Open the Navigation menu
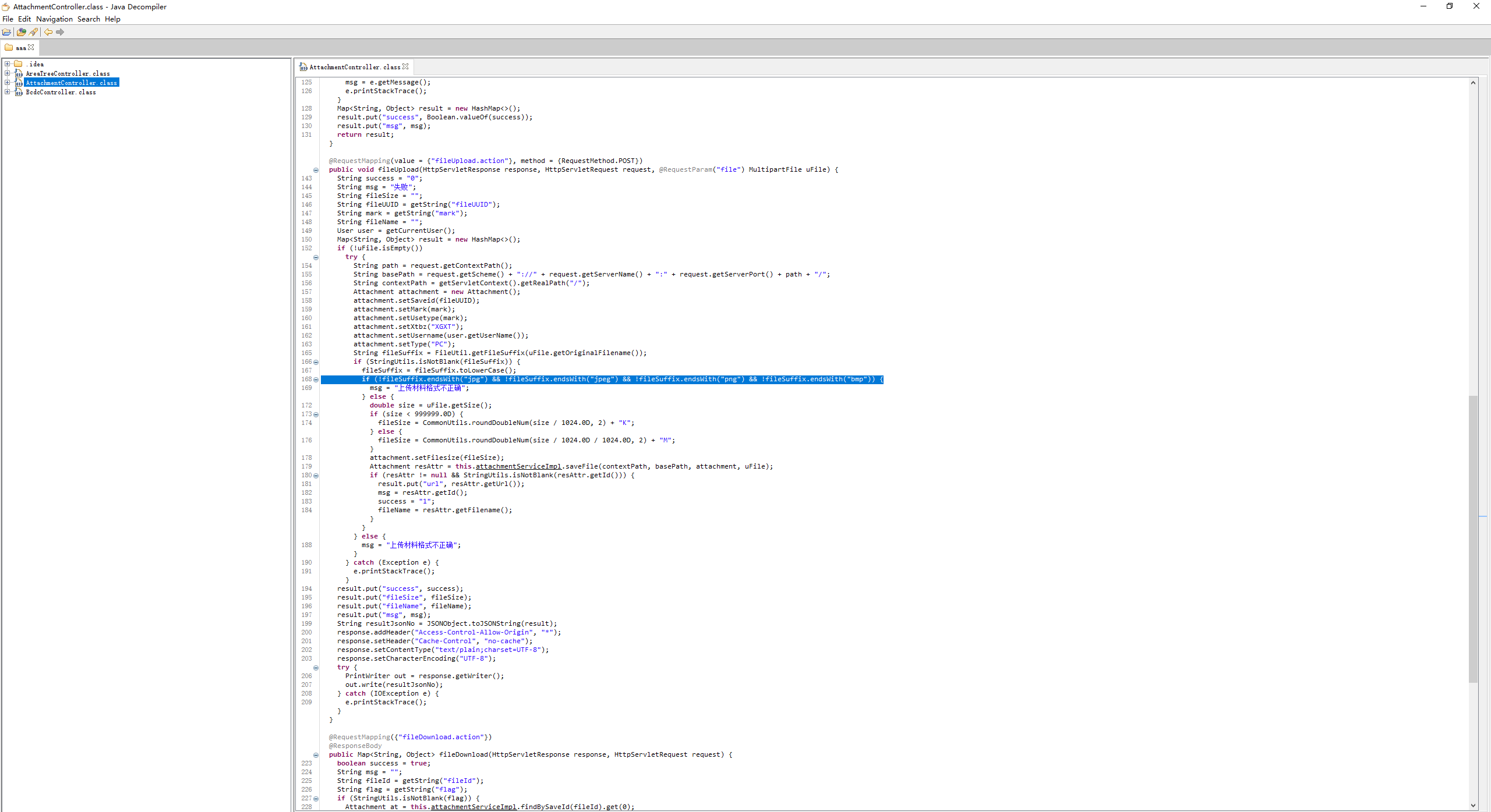 pyautogui.click(x=55, y=19)
